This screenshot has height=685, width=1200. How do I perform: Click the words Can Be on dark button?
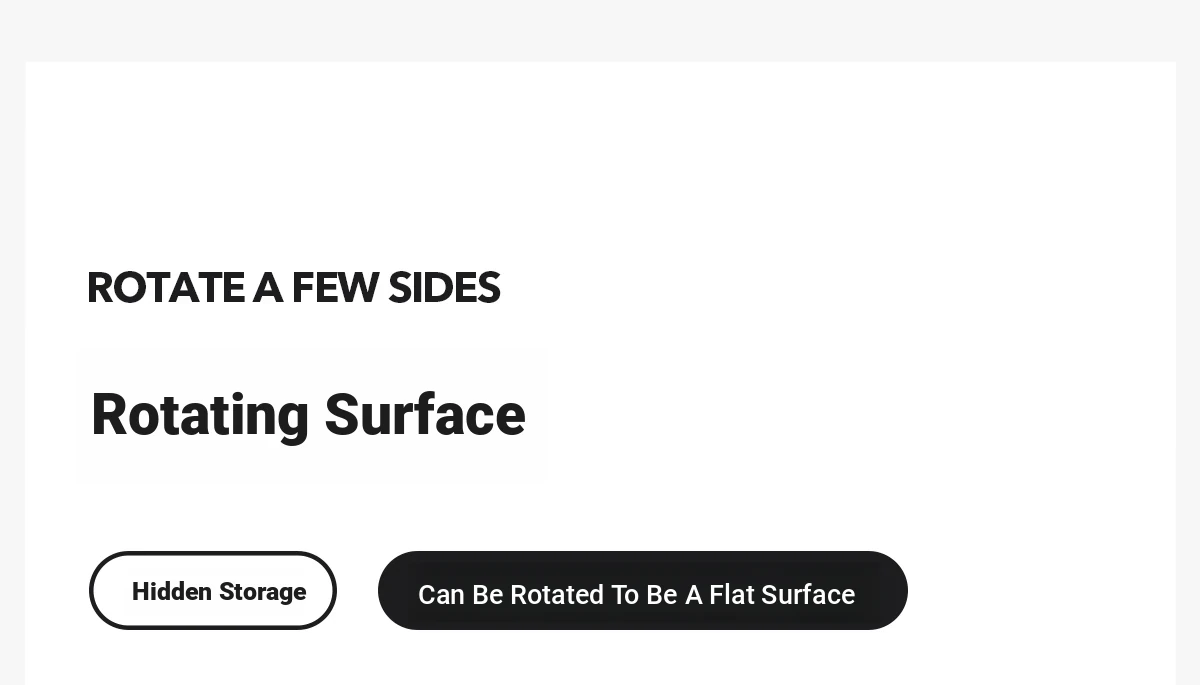tap(460, 595)
